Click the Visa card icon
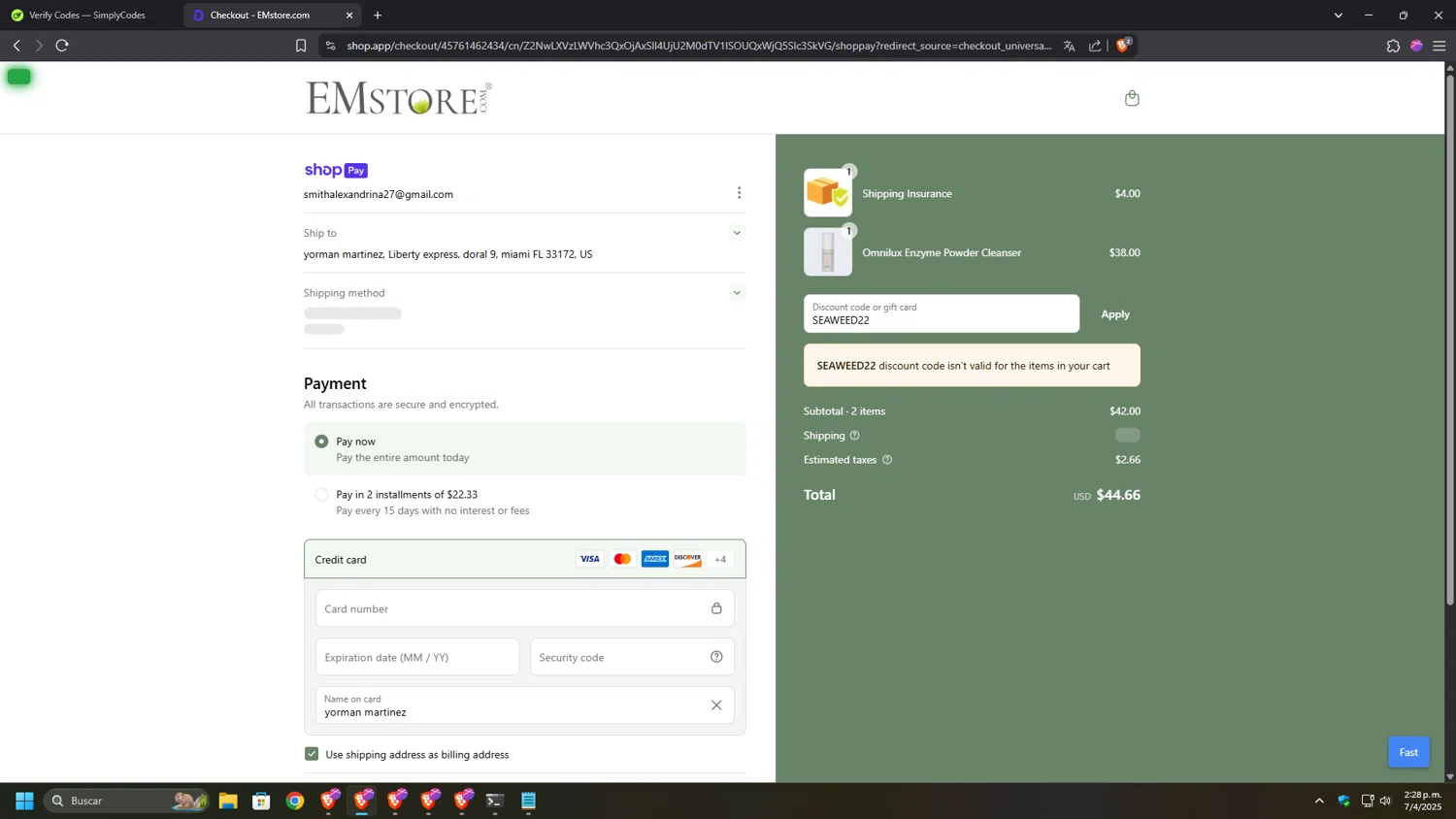 pyautogui.click(x=589, y=559)
